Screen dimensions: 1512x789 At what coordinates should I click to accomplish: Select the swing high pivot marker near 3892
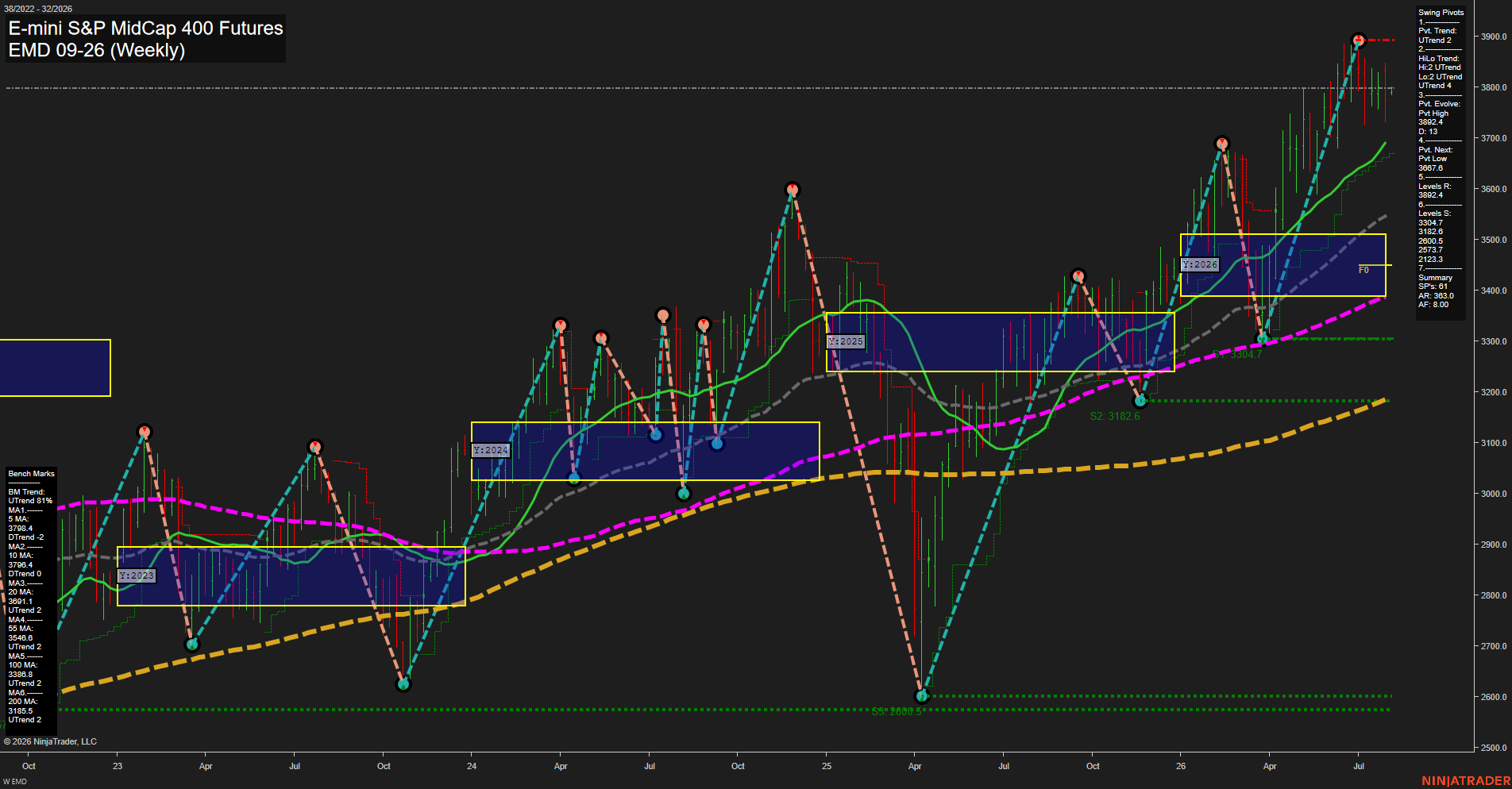coord(1359,40)
